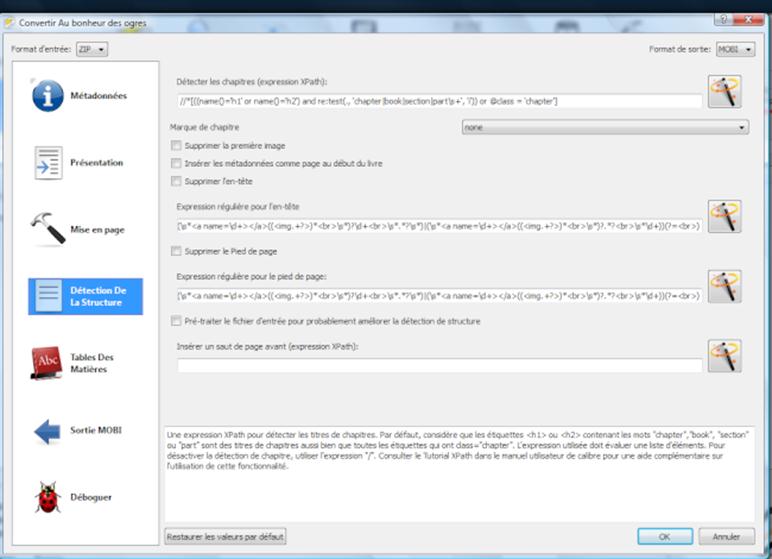Expand the Marque de chapitre dropdown
772x559 pixels.
tap(605, 127)
